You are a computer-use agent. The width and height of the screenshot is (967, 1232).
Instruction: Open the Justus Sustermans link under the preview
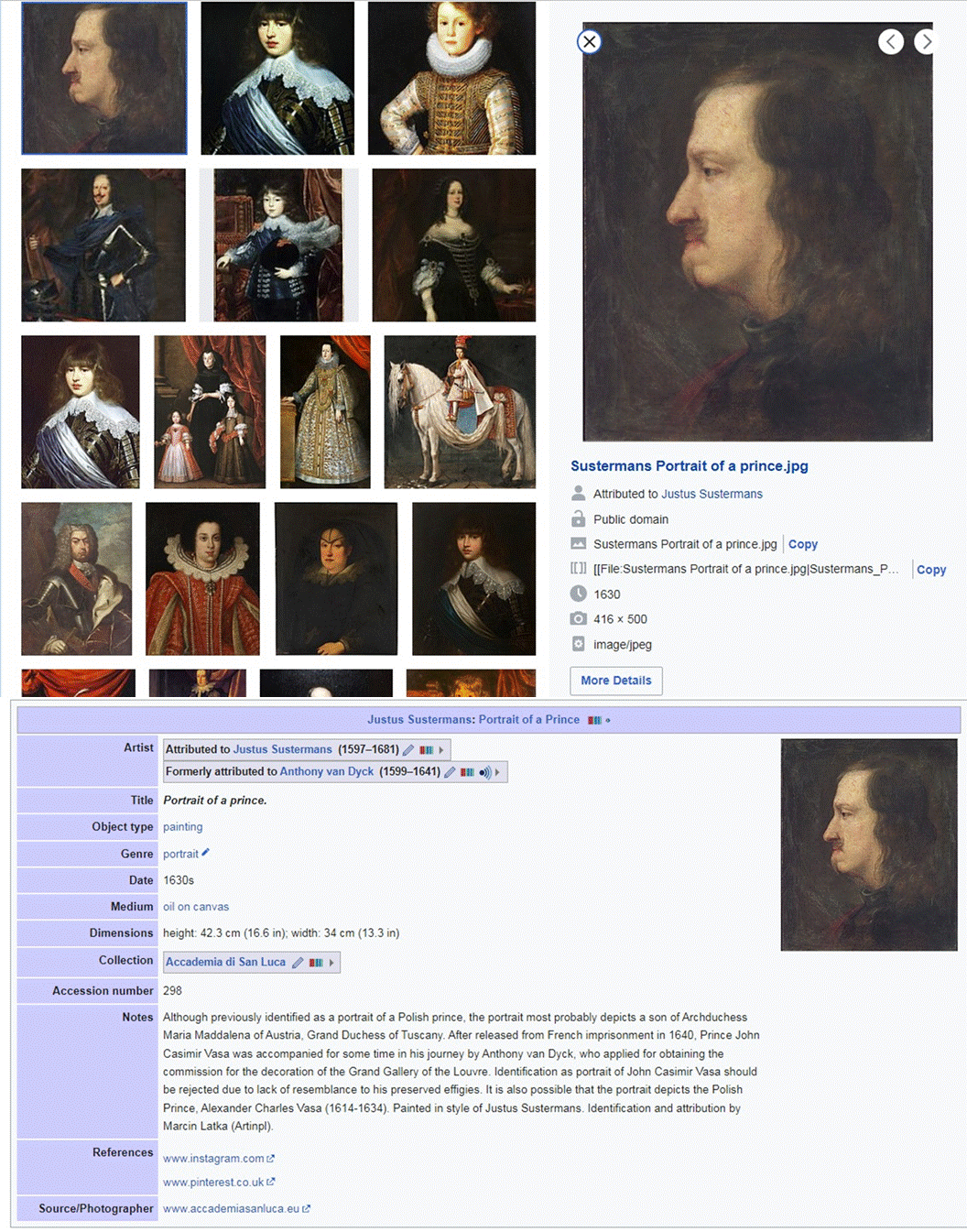click(x=712, y=494)
